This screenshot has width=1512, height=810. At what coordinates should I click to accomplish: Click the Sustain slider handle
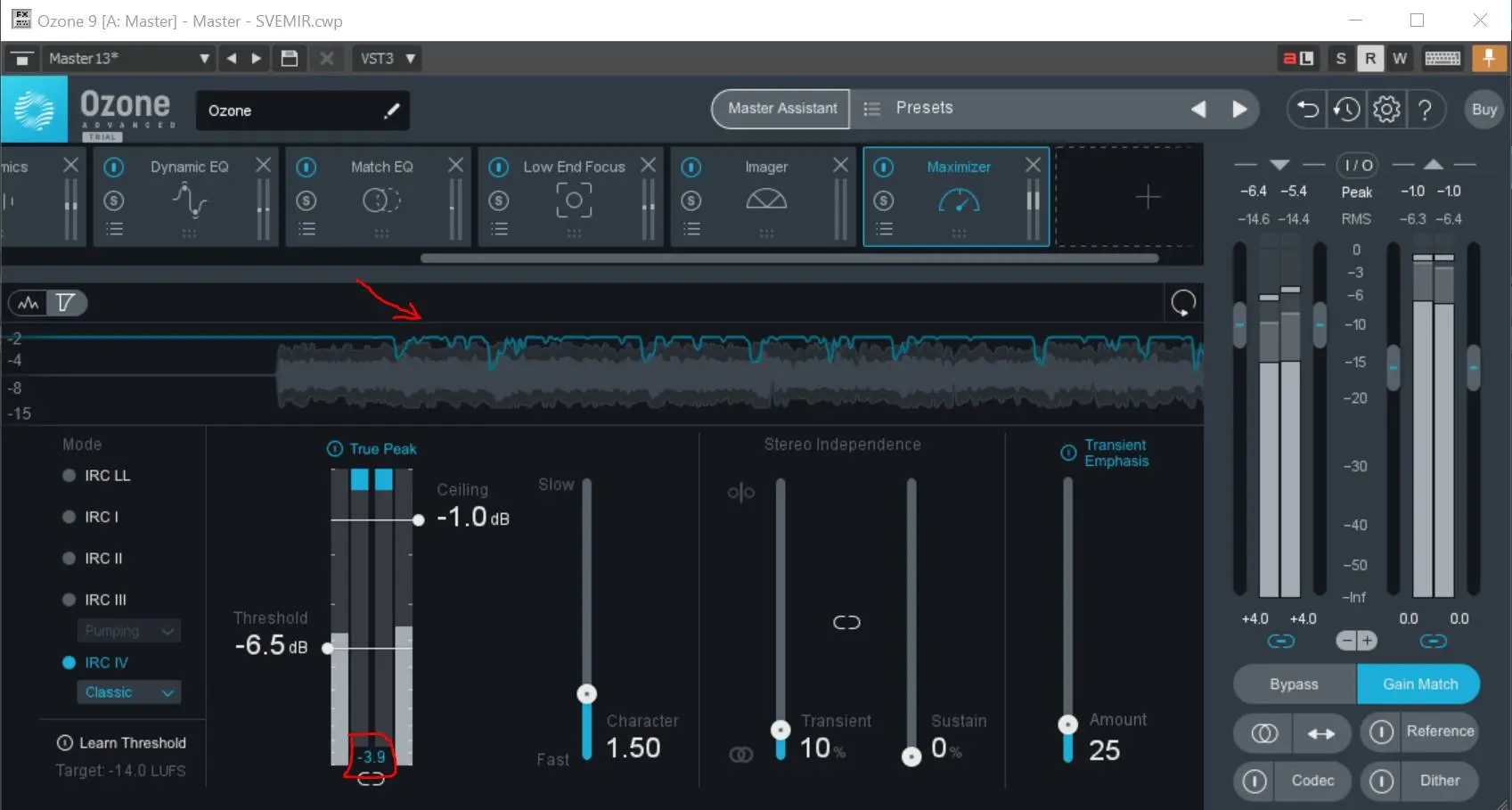pos(911,757)
